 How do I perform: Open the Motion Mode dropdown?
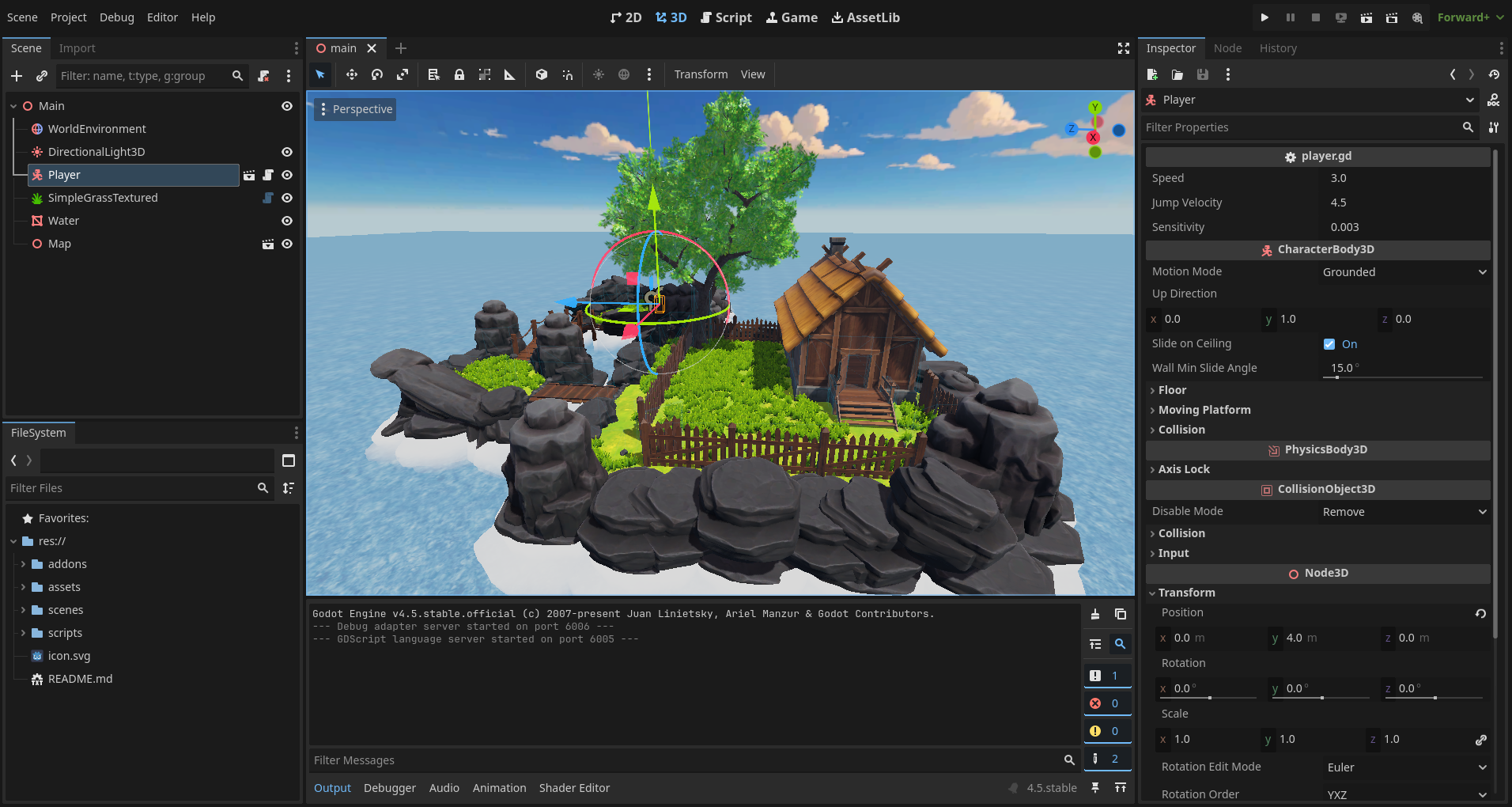pos(1402,271)
